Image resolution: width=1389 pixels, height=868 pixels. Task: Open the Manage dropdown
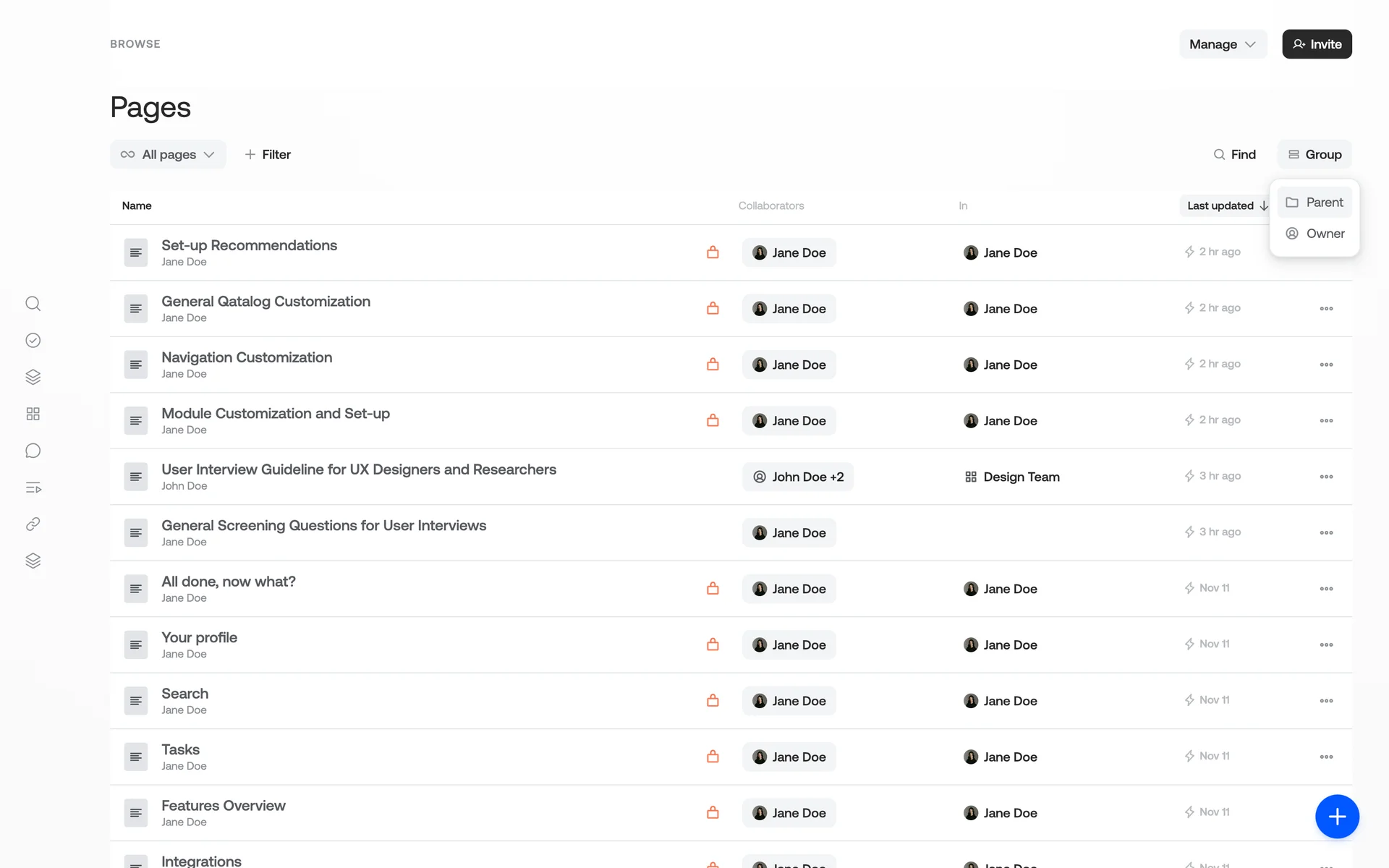(x=1223, y=44)
